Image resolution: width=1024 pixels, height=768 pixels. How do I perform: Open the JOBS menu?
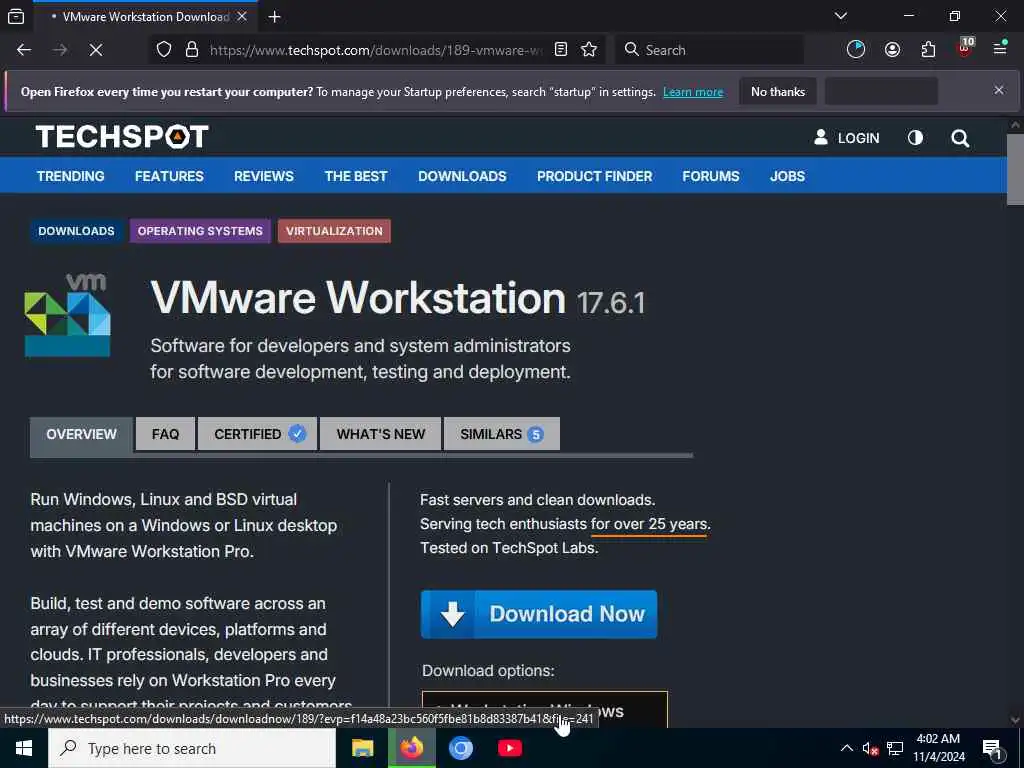coord(787,176)
